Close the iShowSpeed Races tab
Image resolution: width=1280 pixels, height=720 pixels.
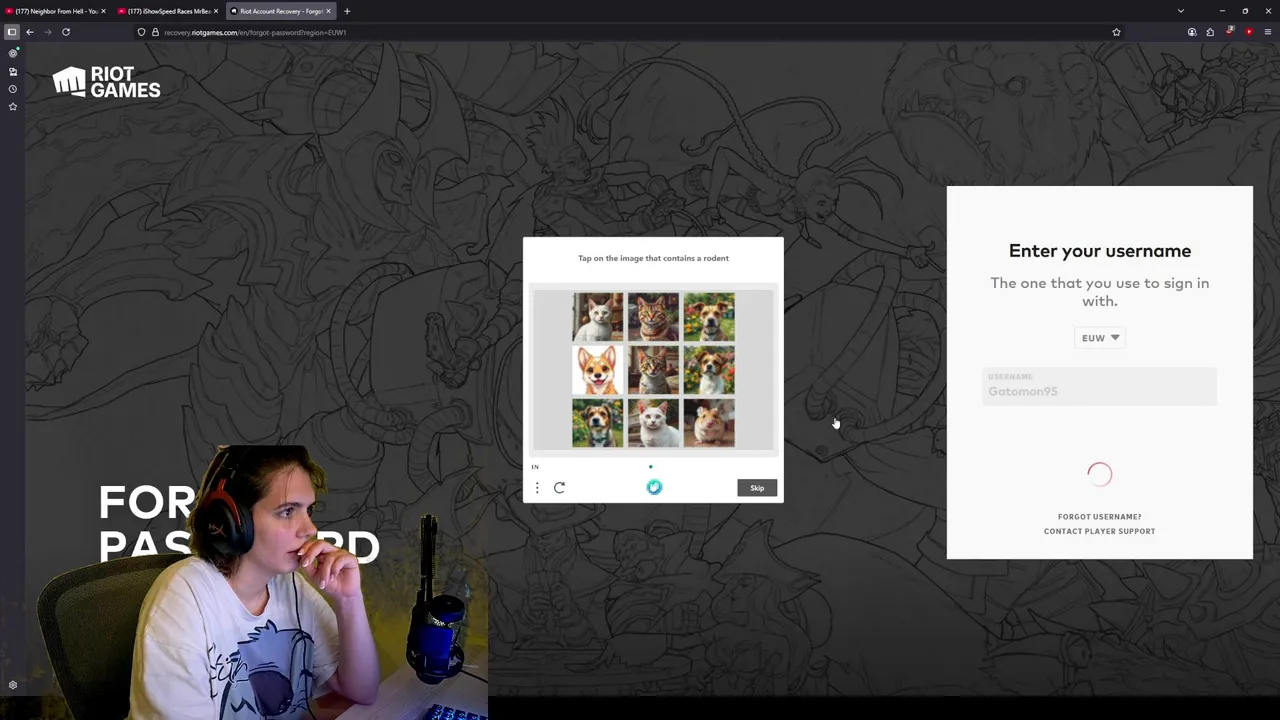[x=215, y=11]
